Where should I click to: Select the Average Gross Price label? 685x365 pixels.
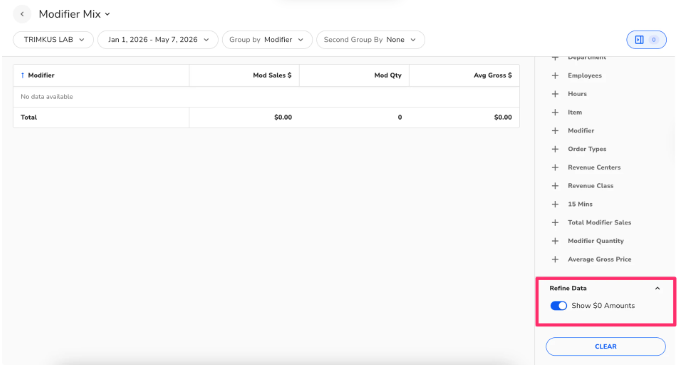599,259
